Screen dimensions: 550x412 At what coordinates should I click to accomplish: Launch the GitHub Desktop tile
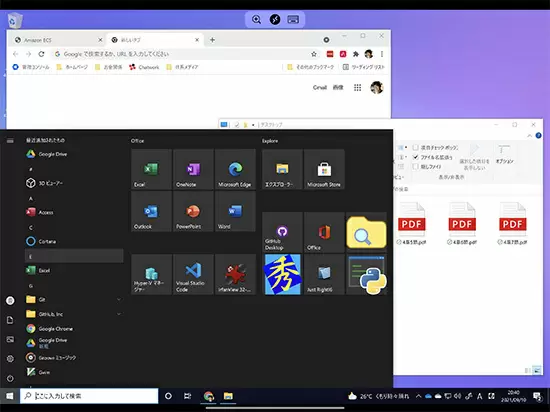282,232
